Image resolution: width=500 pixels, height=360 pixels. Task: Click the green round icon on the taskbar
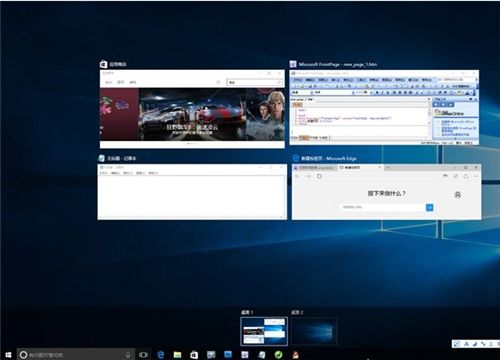(x=278, y=355)
